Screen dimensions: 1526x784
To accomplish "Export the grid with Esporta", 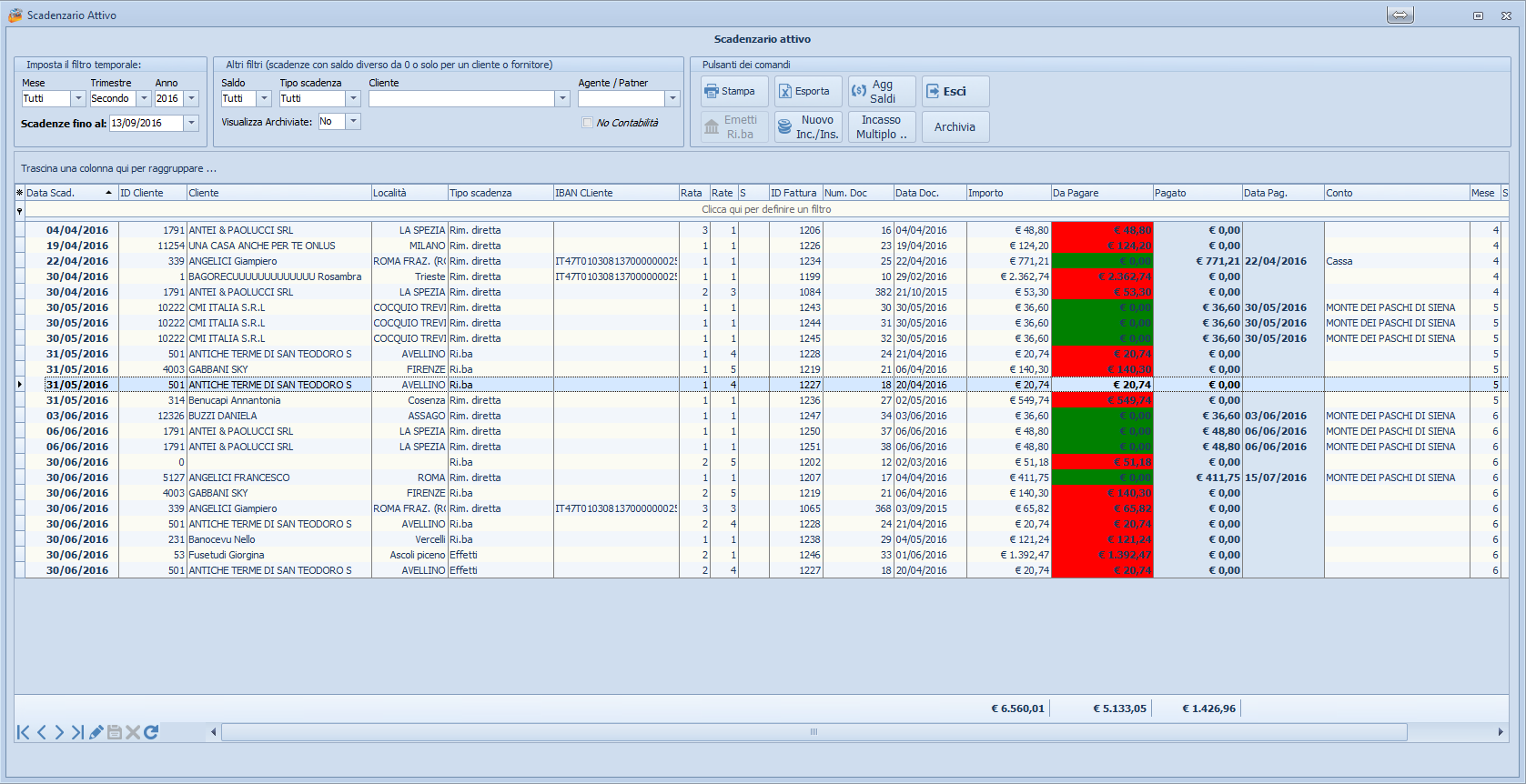I will (x=808, y=91).
